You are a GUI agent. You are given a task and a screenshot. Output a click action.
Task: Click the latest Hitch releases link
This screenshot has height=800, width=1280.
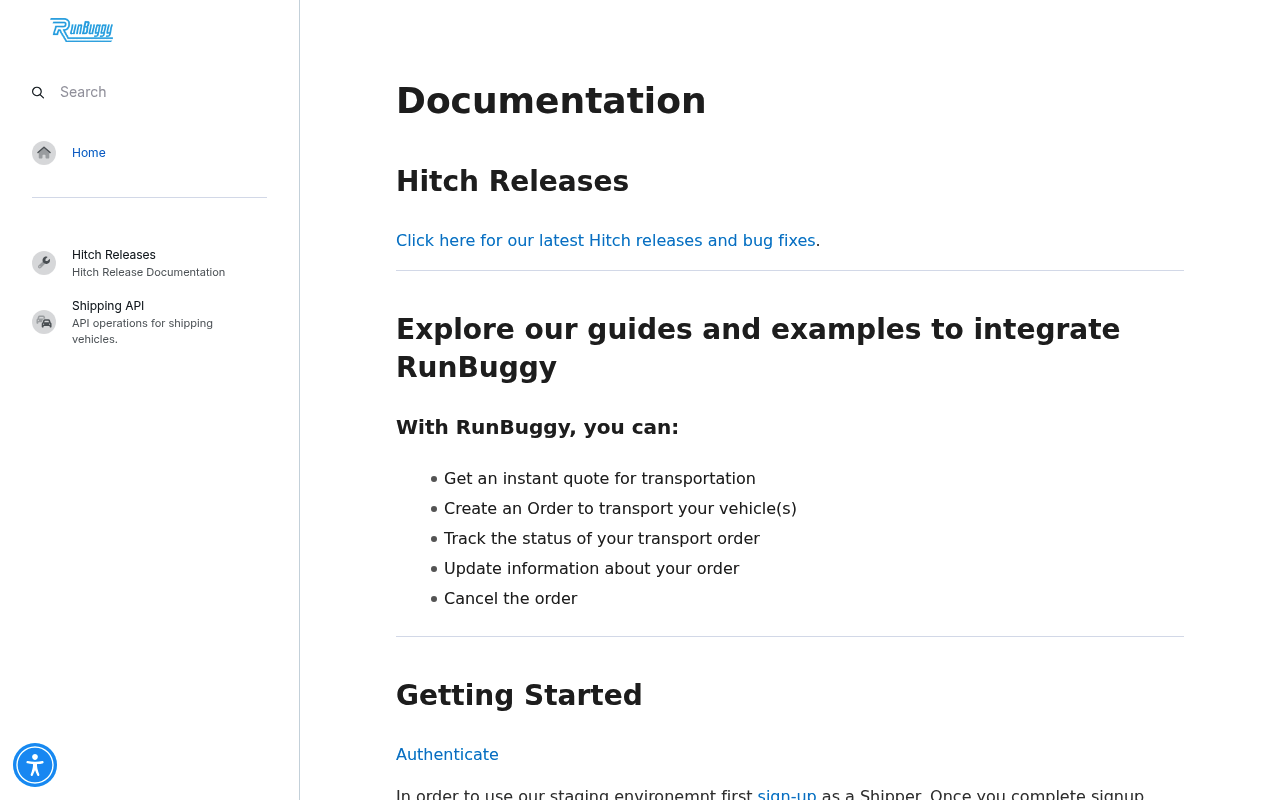point(606,240)
